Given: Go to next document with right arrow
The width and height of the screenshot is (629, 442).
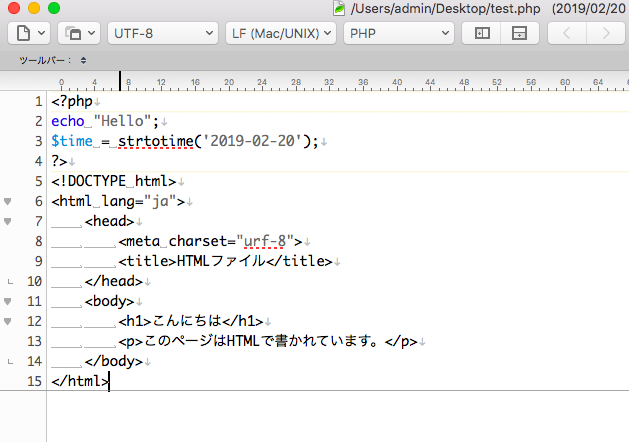Looking at the screenshot, I should 606,33.
